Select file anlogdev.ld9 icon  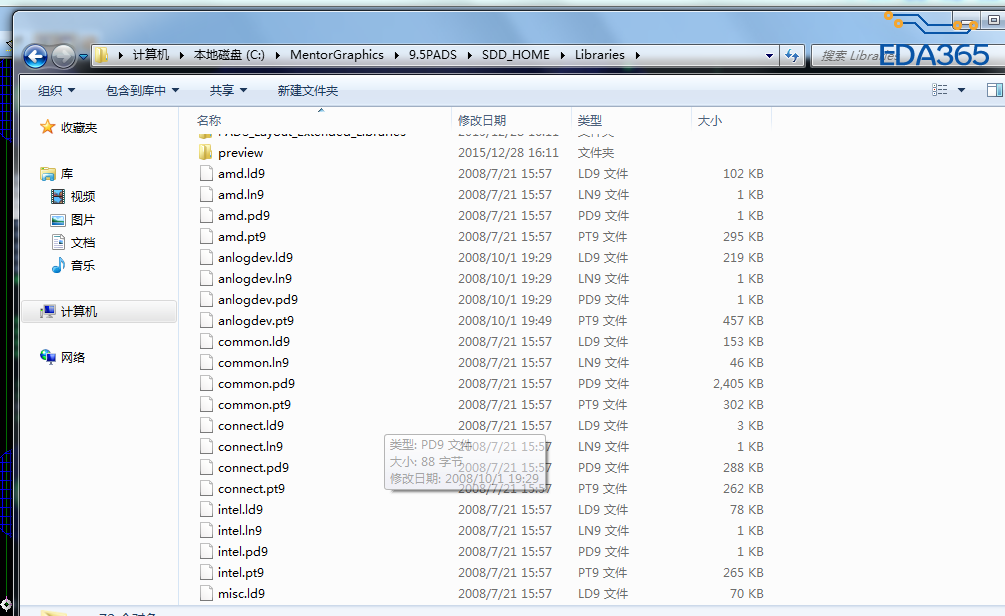tap(206, 258)
